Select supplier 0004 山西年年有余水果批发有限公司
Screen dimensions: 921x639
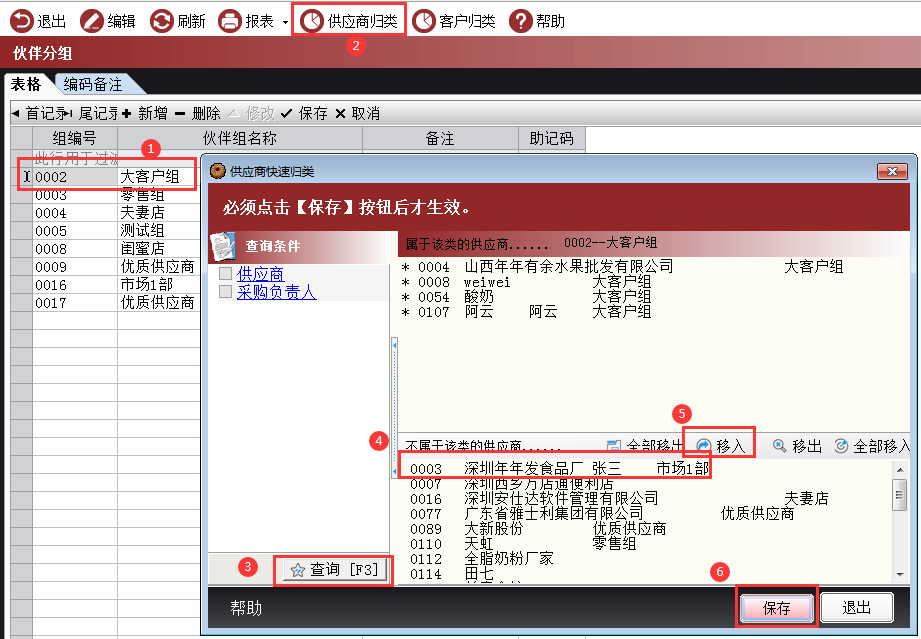[x=623, y=267]
